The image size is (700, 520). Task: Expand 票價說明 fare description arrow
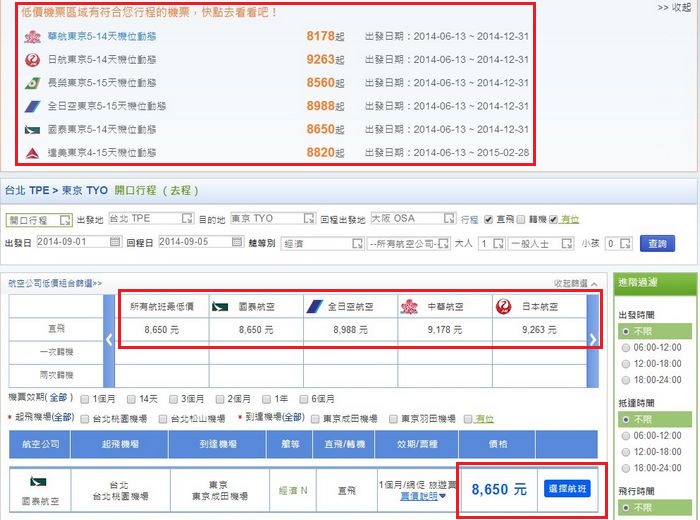pos(442,496)
